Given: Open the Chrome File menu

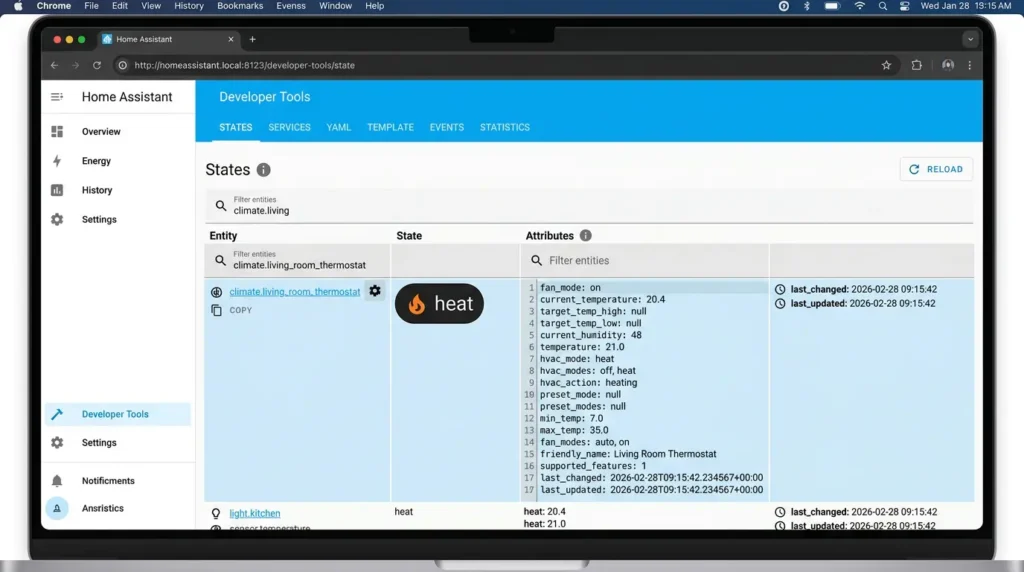Looking at the screenshot, I should coord(91,6).
